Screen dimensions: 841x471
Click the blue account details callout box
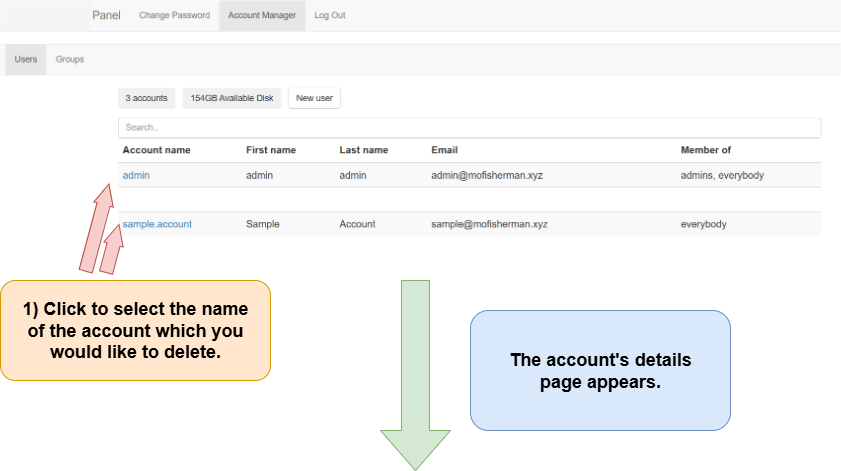coord(600,370)
